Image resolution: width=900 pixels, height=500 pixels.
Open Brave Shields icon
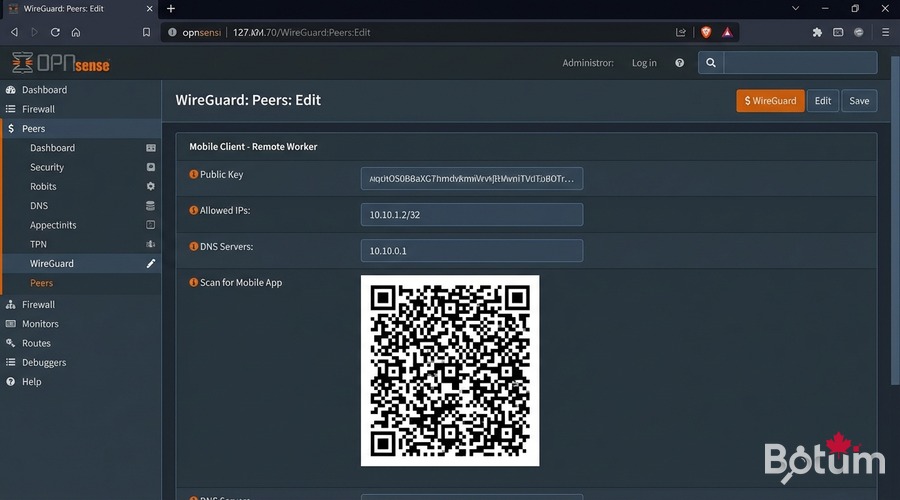tap(706, 33)
